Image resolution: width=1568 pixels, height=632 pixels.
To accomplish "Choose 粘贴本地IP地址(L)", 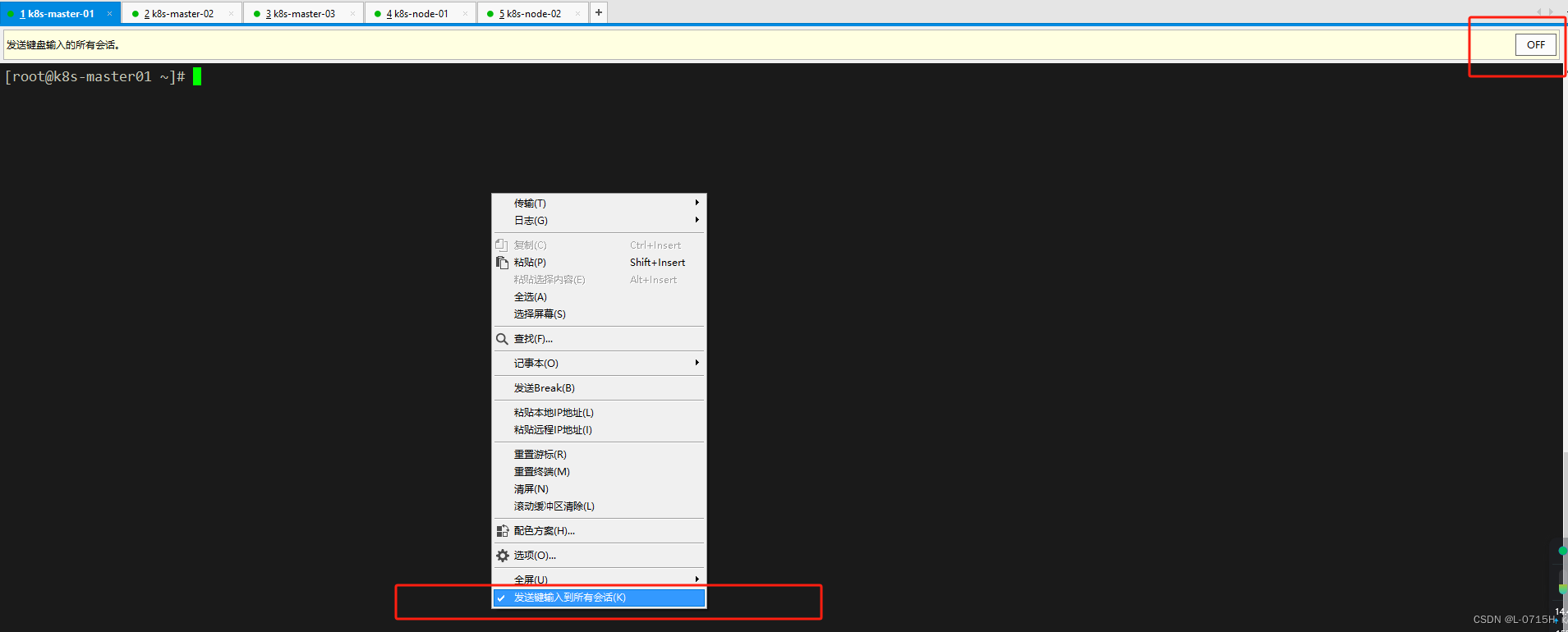I will point(599,413).
